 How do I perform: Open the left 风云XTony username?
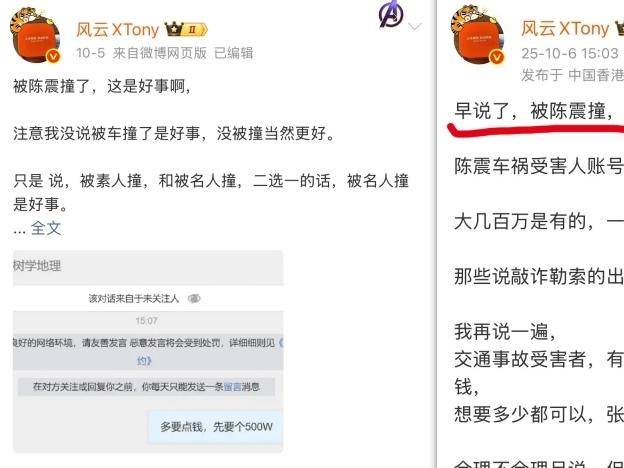click(117, 29)
